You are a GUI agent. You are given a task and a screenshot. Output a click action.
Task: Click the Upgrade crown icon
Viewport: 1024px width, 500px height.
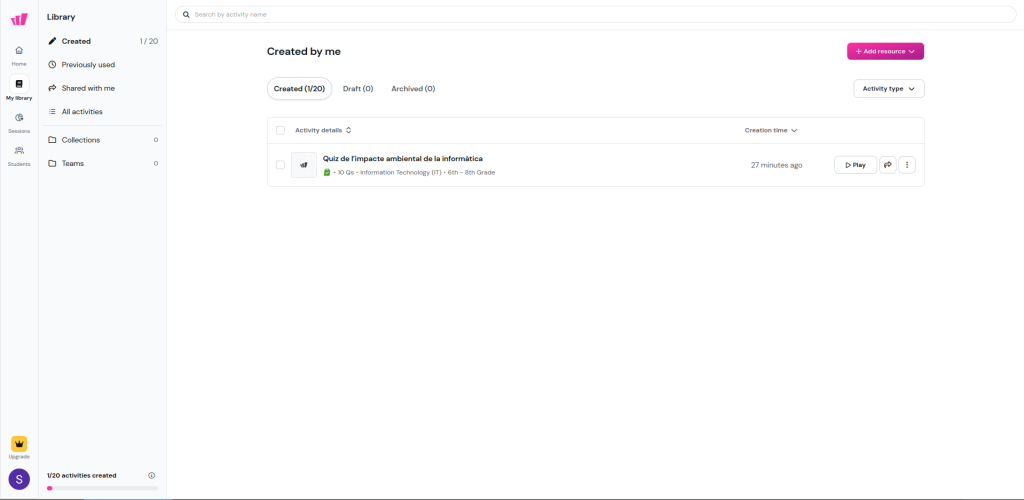pyautogui.click(x=19, y=444)
